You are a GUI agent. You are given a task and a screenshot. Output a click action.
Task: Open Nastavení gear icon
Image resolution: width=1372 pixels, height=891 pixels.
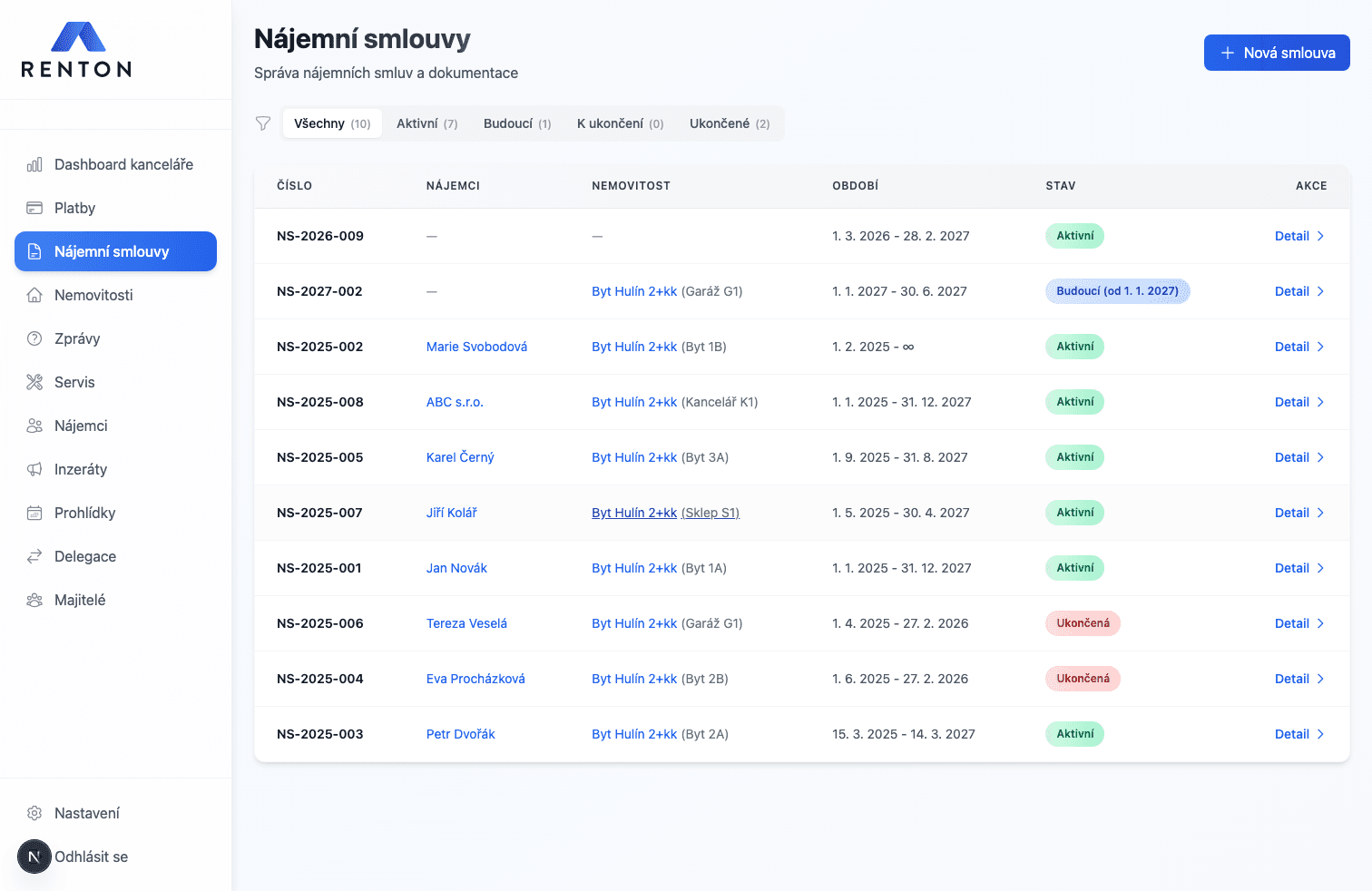pos(34,813)
